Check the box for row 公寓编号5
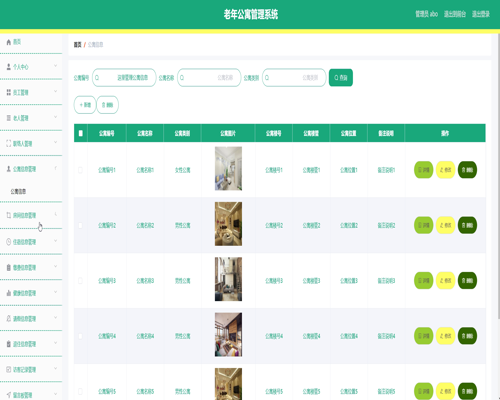This screenshot has height=400, width=500. click(x=80, y=391)
